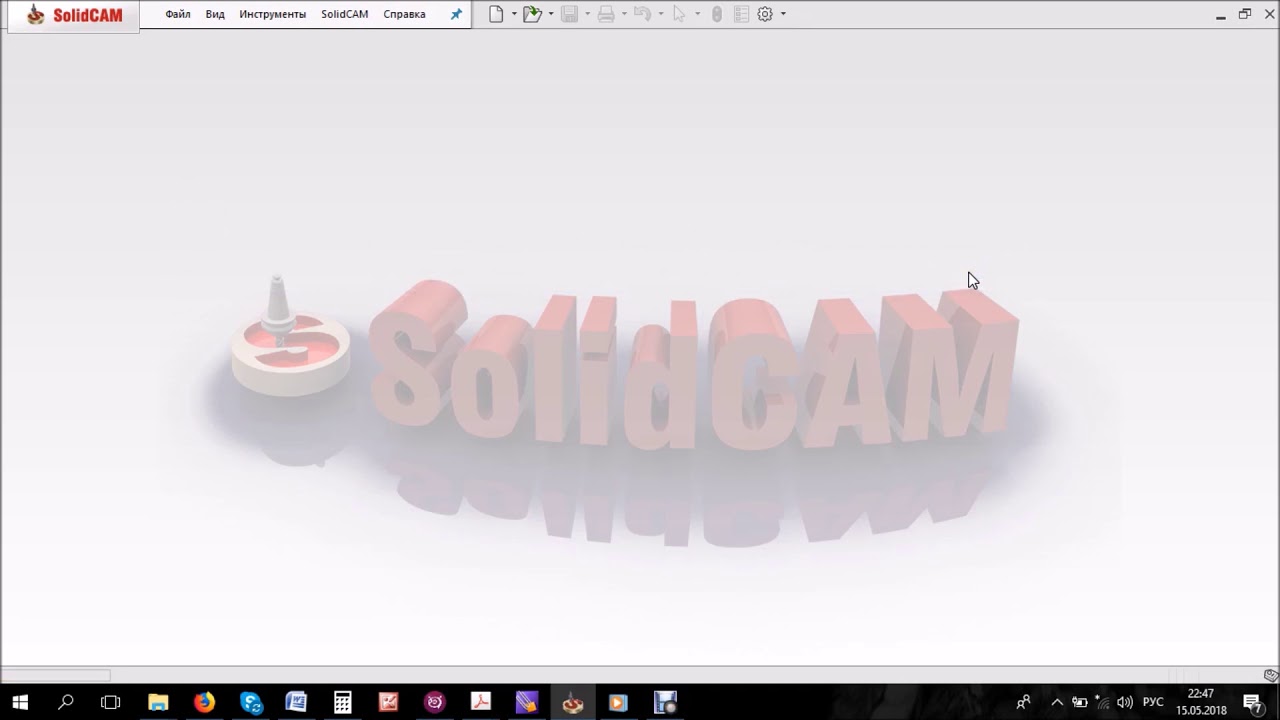Open the purple pencil app on taskbar

(526, 702)
